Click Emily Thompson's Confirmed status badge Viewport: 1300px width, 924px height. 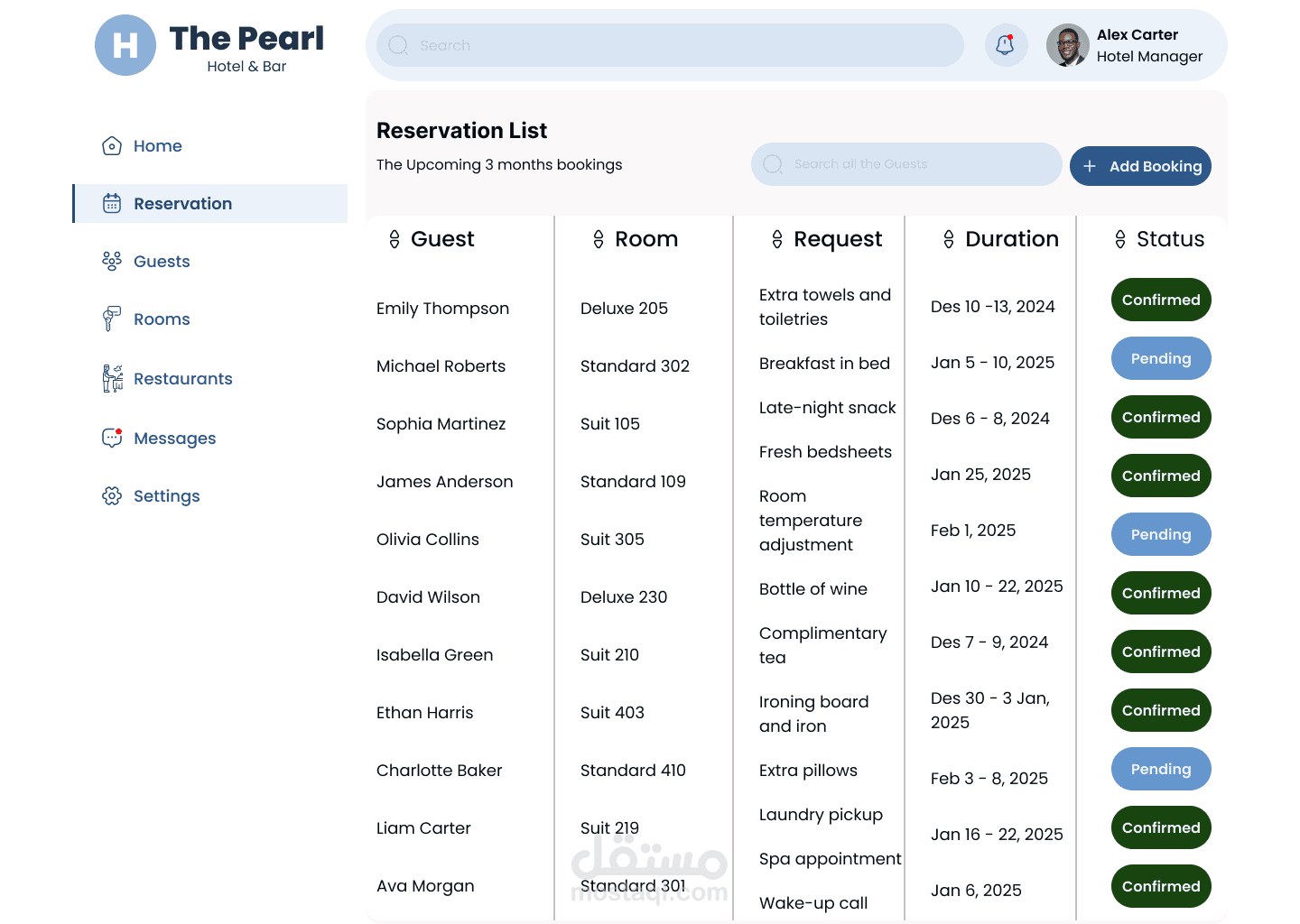click(1161, 300)
